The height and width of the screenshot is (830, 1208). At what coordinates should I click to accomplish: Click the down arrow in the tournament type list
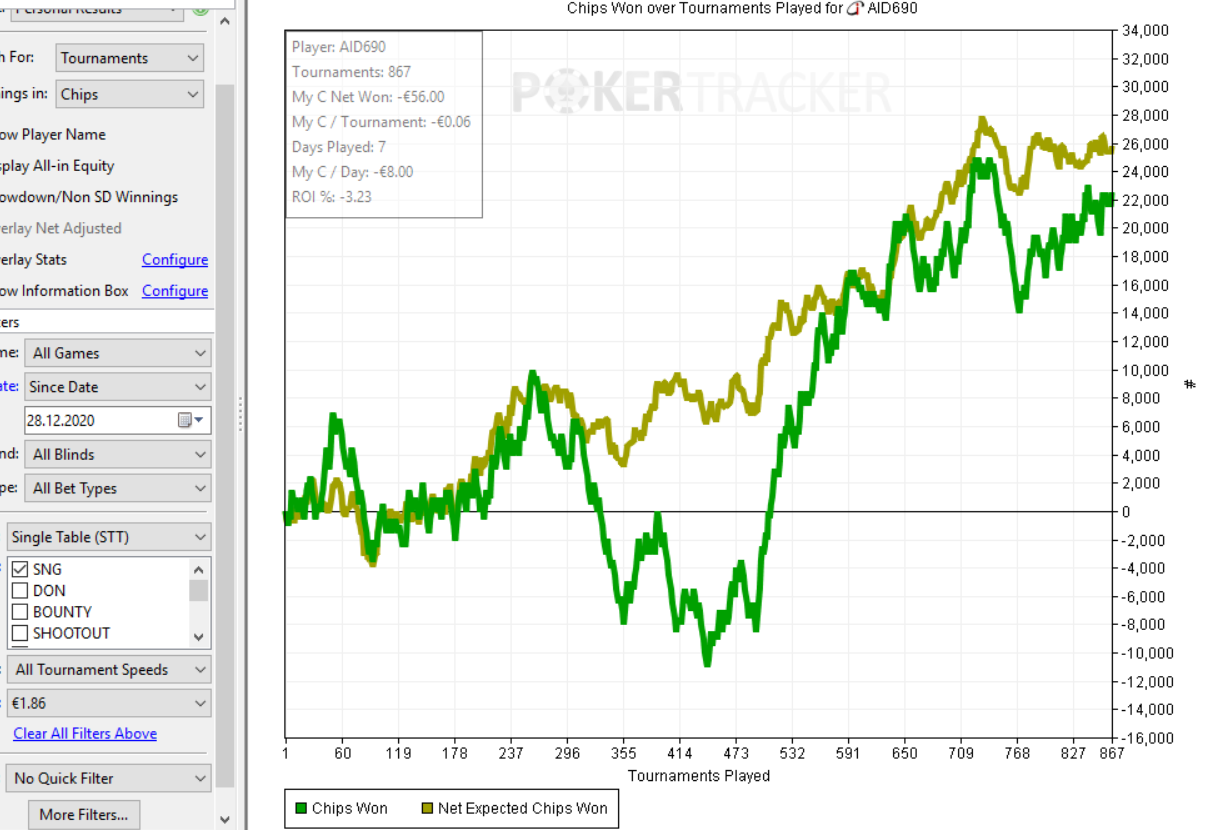[x=198, y=637]
